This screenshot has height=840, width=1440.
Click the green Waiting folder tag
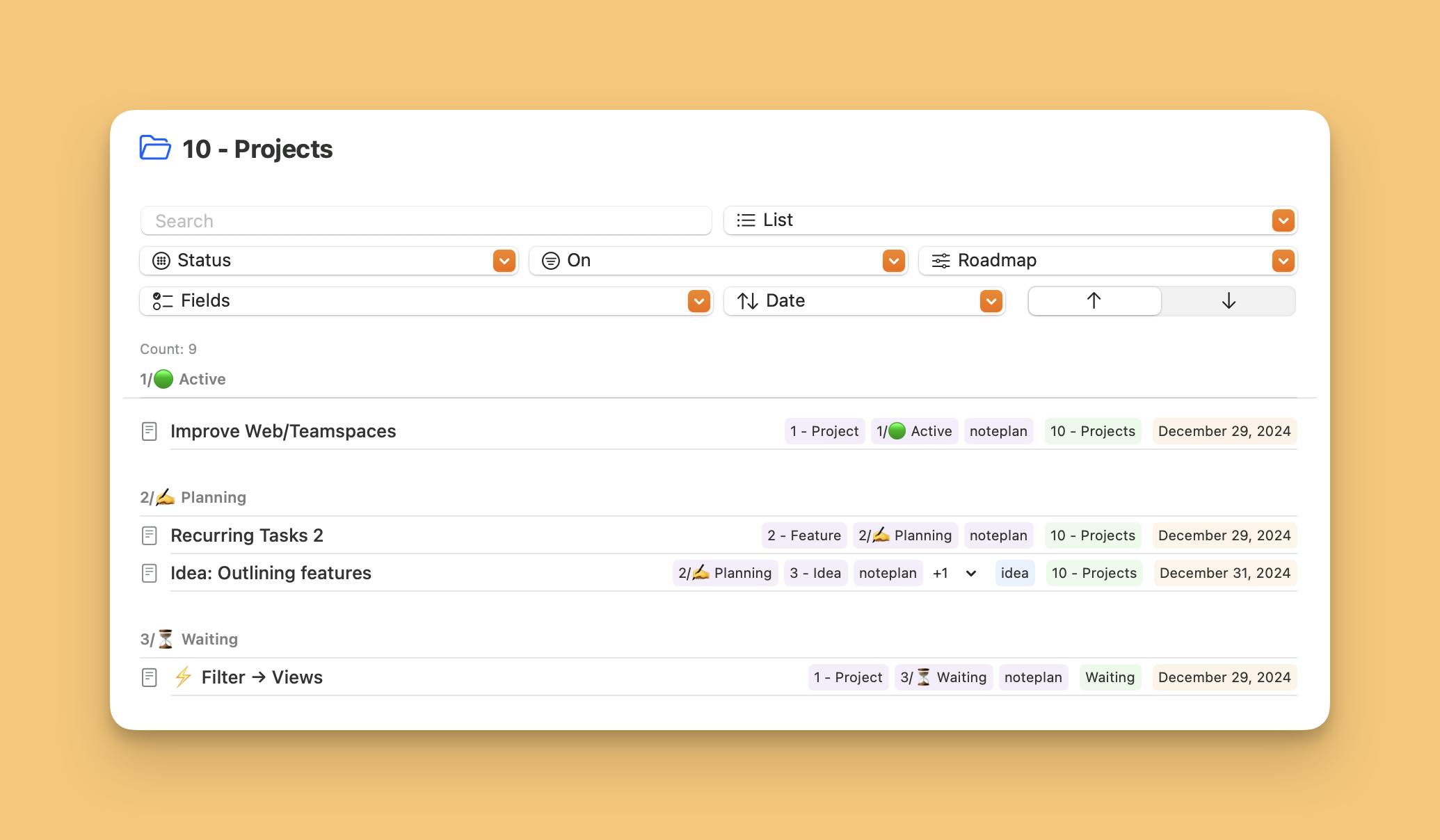[x=1110, y=677]
